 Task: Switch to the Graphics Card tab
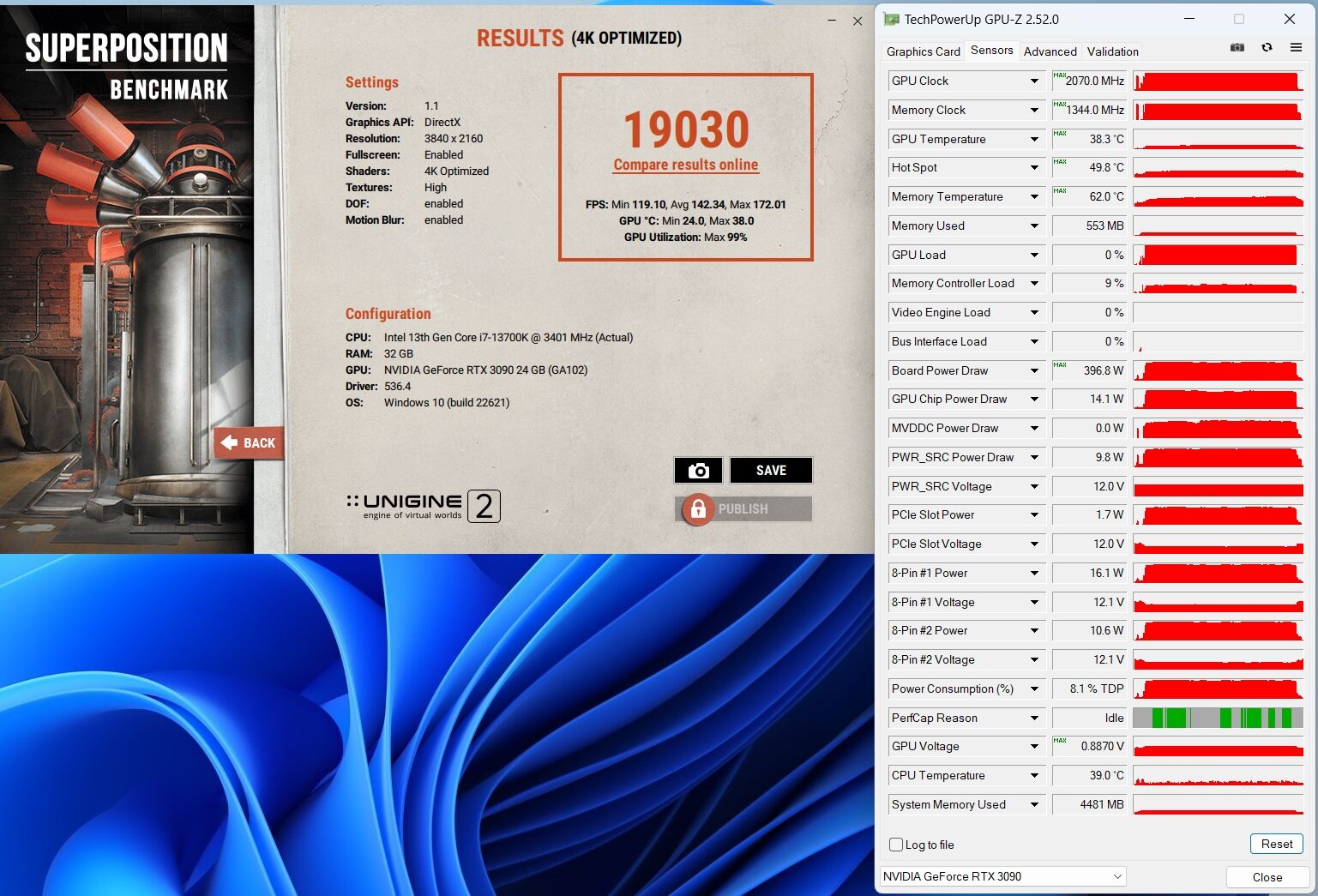point(924,51)
